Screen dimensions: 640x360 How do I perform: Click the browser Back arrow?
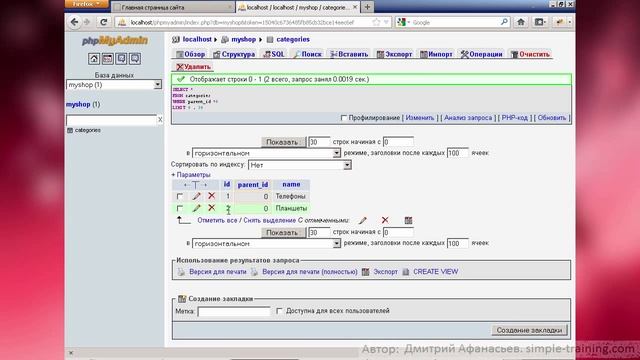74,22
